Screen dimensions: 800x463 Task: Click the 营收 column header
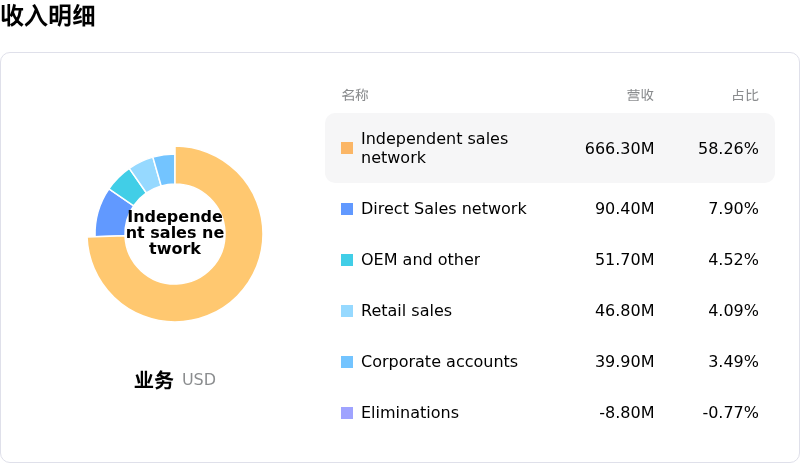click(640, 96)
